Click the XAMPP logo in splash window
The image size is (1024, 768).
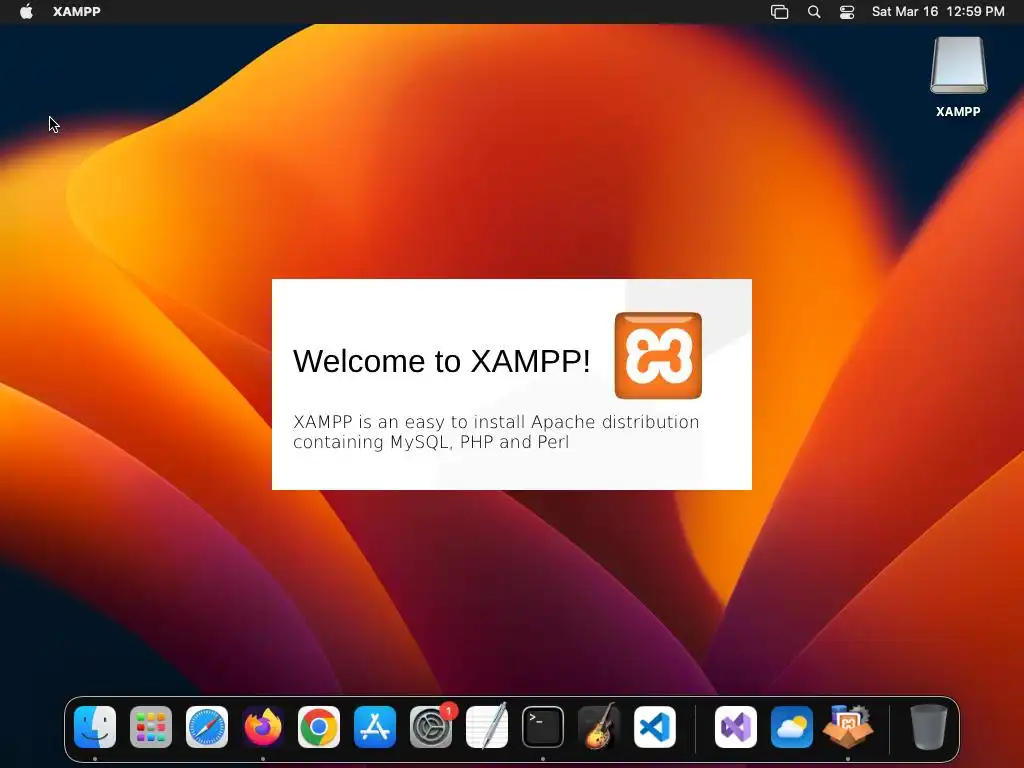point(658,355)
